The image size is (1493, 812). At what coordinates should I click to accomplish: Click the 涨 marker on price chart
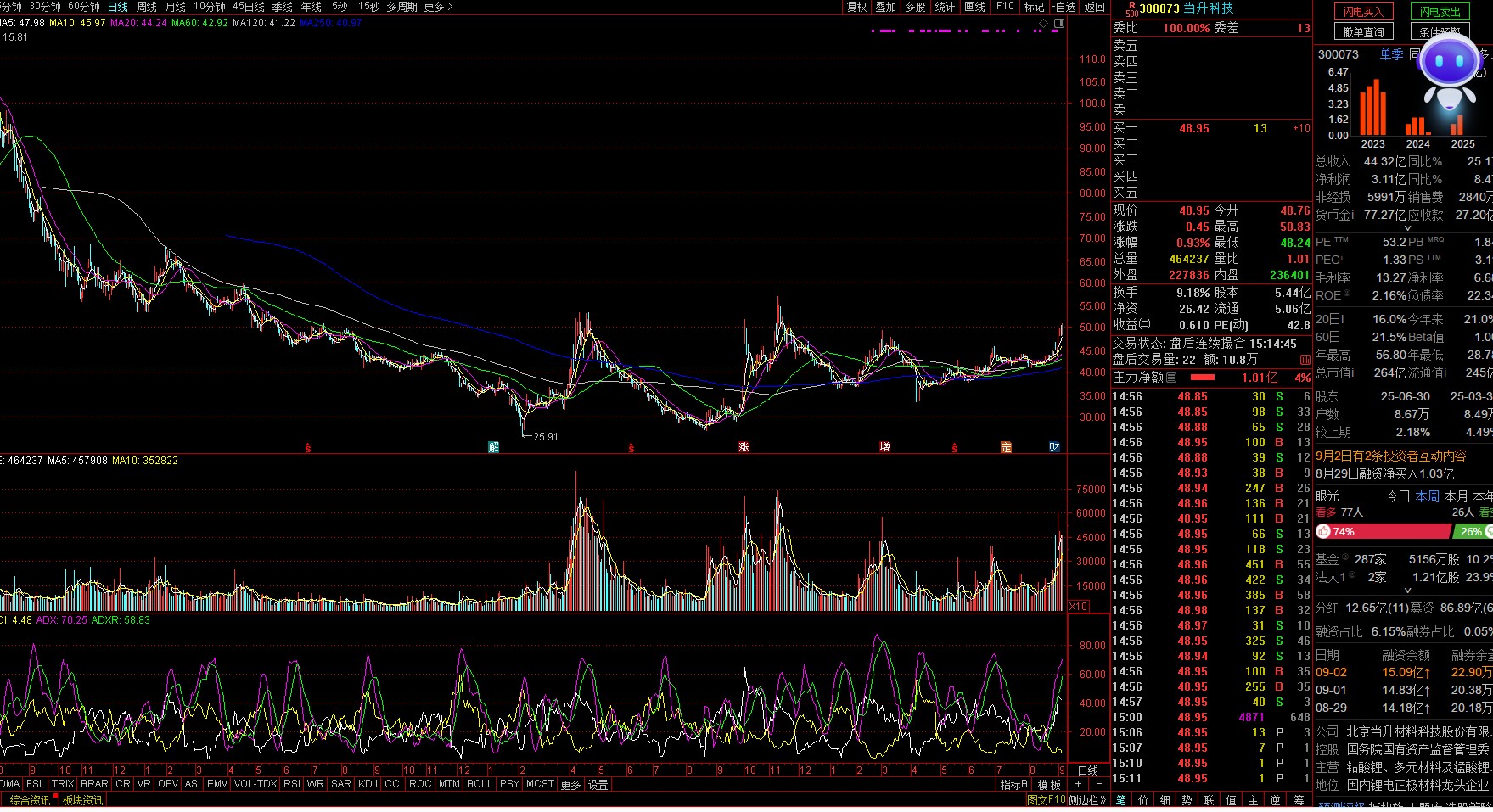coord(744,447)
